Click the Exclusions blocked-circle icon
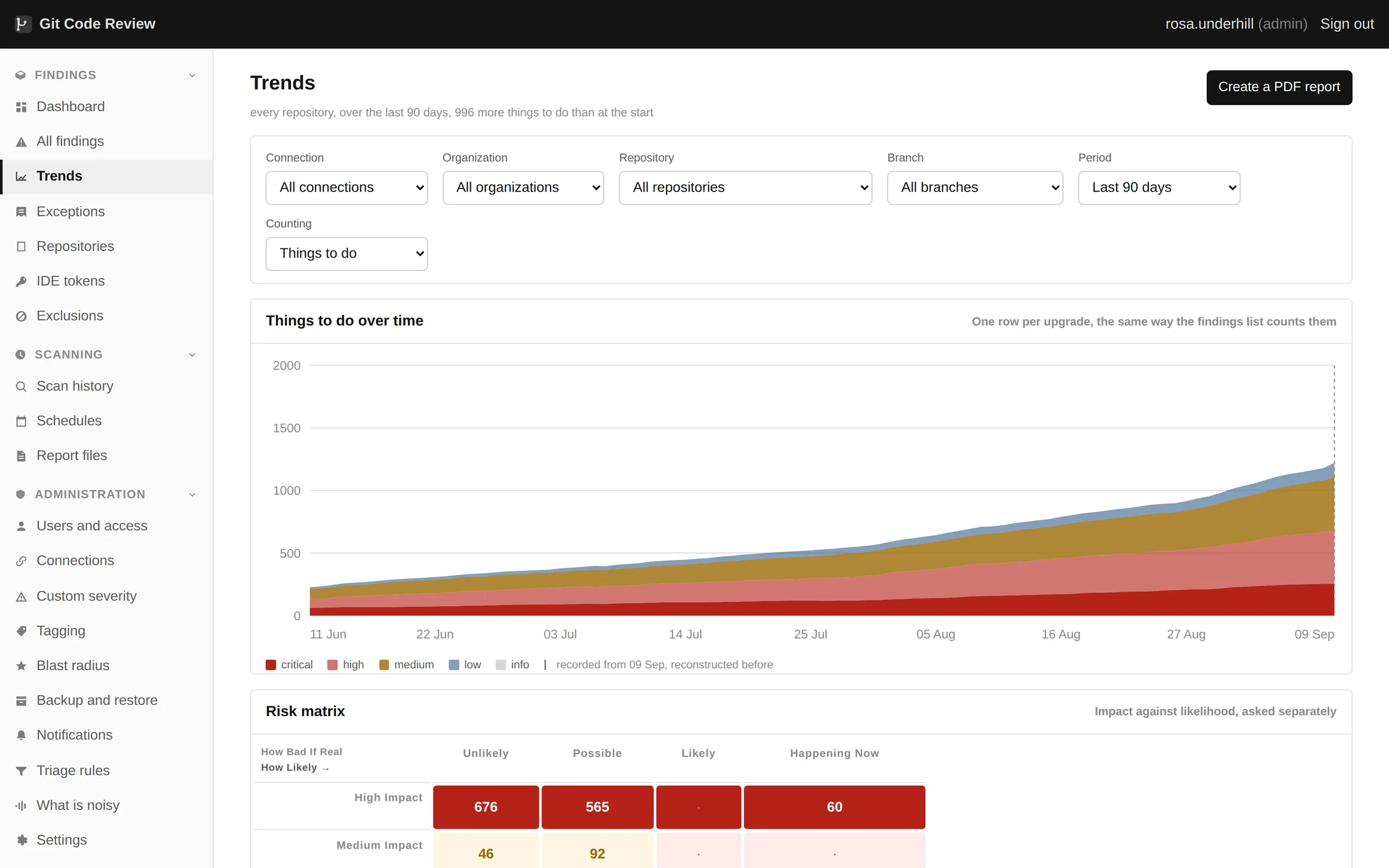This screenshot has width=1389, height=868. click(21, 316)
